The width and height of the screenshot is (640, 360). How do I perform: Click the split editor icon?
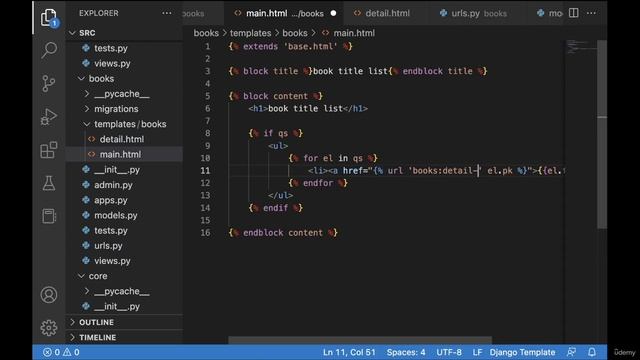[573, 13]
